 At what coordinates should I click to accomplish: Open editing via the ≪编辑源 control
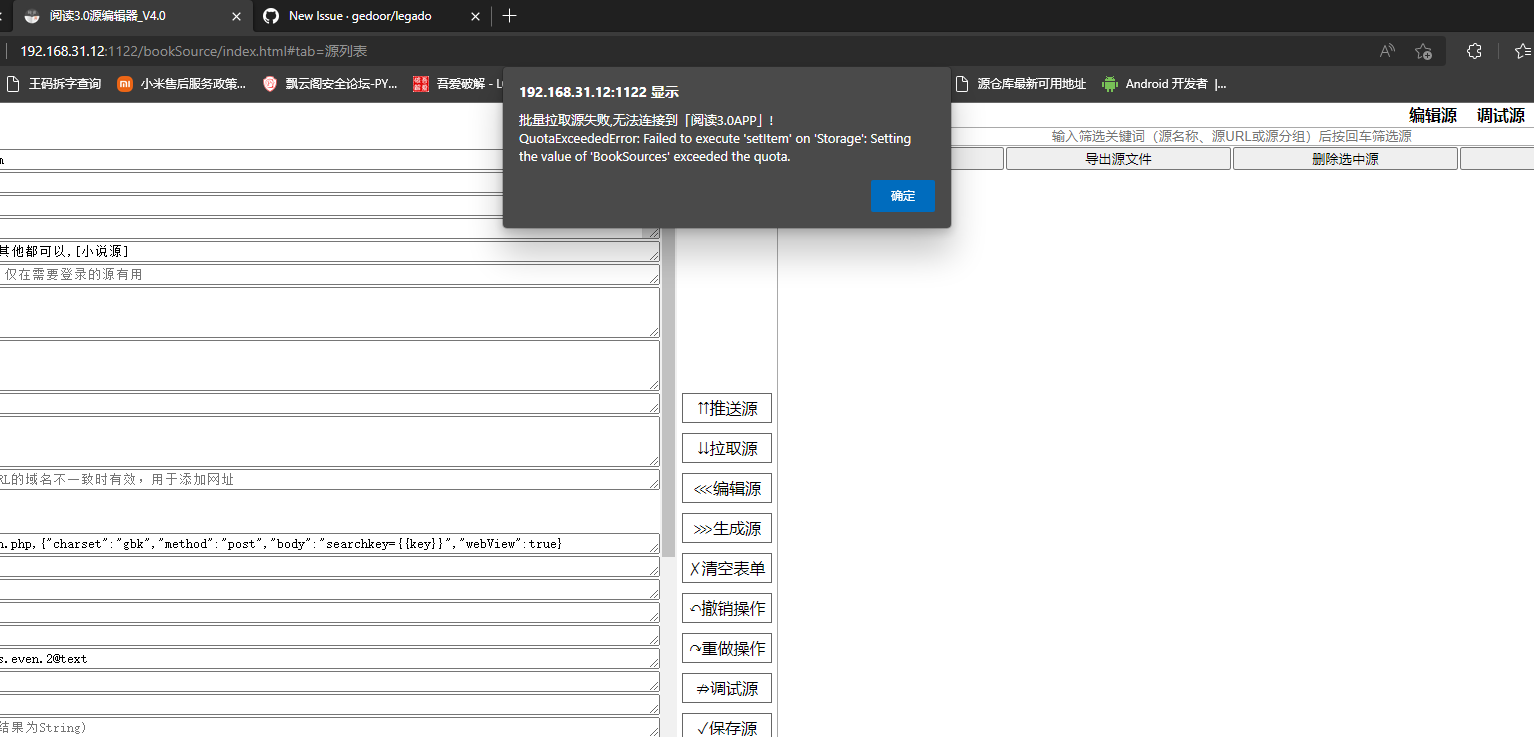coord(726,488)
